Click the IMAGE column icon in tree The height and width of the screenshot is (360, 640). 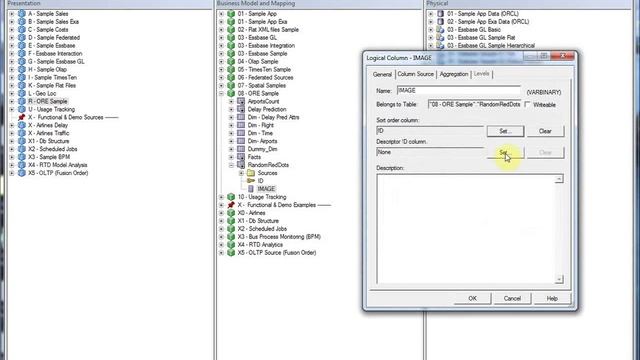(251, 189)
